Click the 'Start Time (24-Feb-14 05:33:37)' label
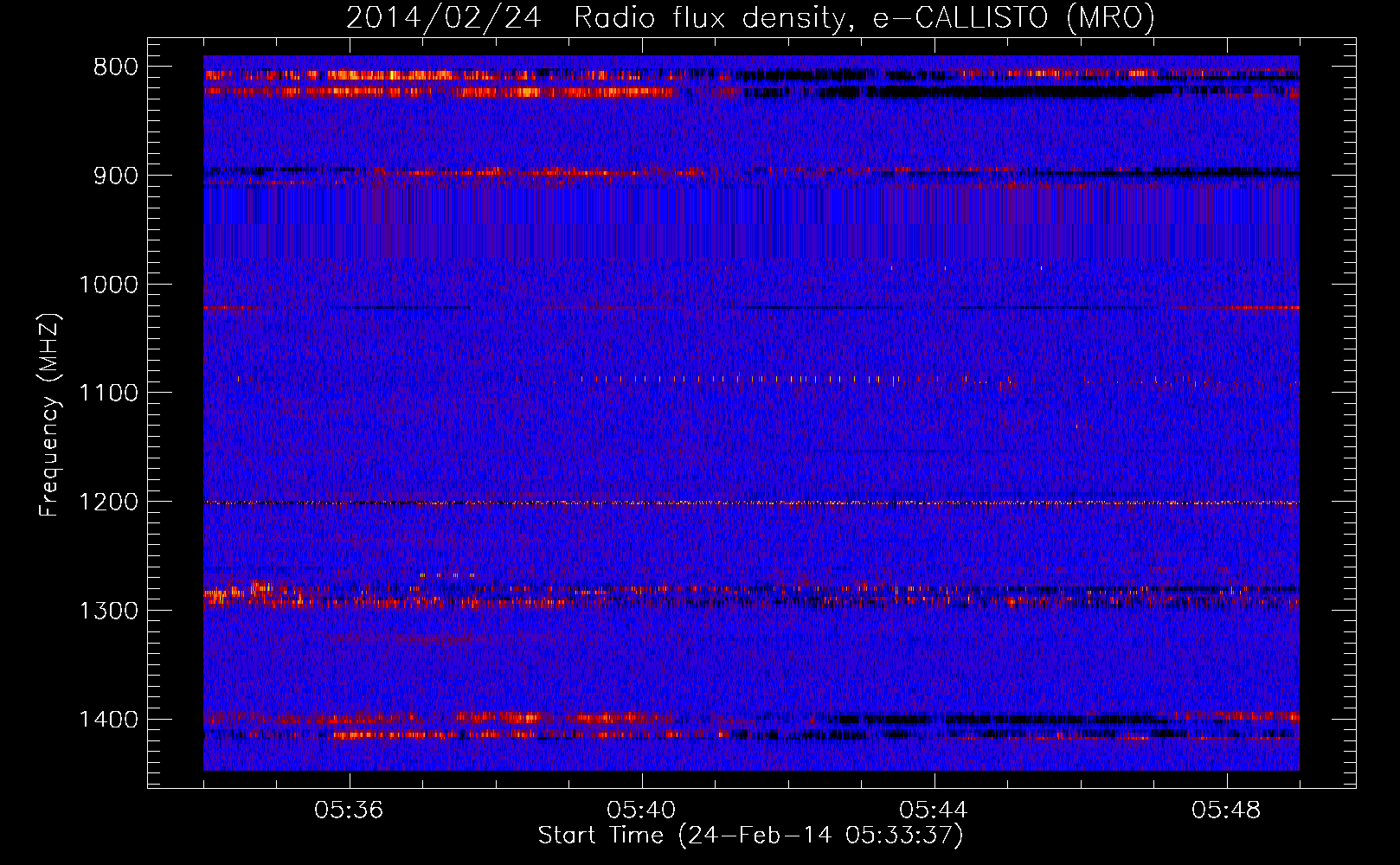This screenshot has width=1400, height=865. (x=750, y=836)
